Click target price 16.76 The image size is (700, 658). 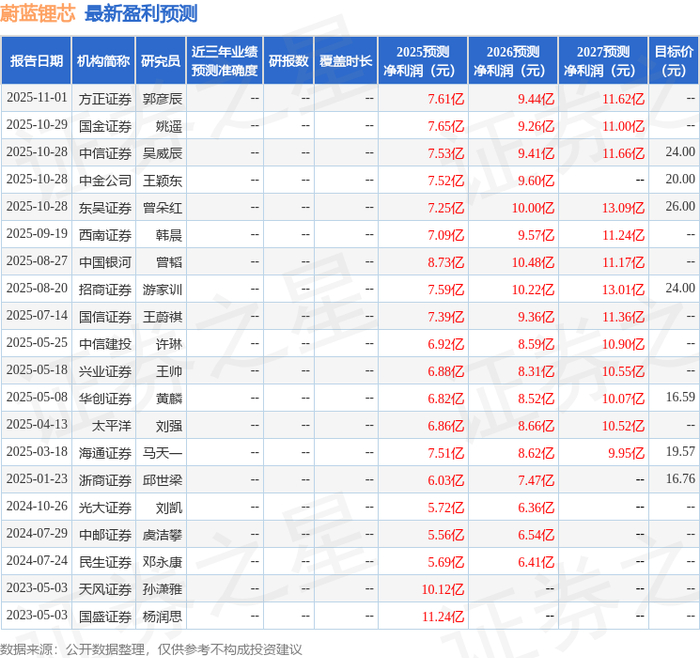pyautogui.click(x=680, y=479)
